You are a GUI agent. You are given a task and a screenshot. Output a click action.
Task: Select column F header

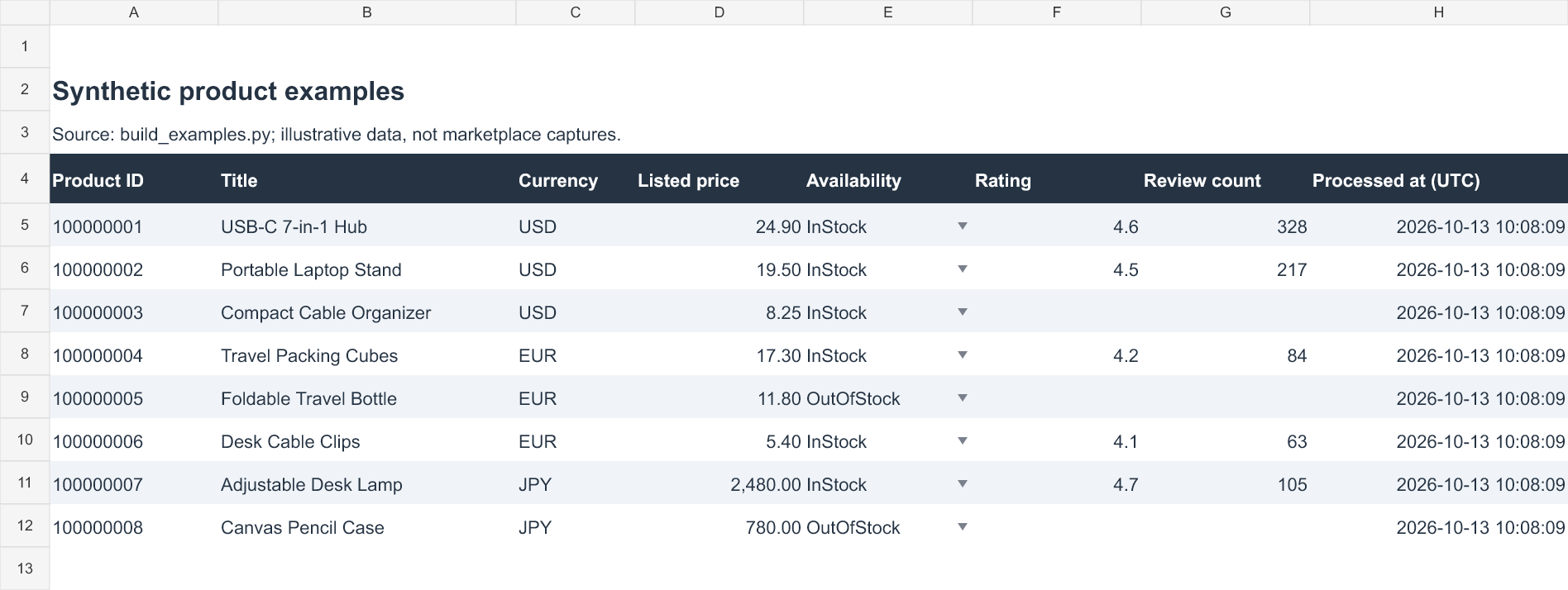1057,12
